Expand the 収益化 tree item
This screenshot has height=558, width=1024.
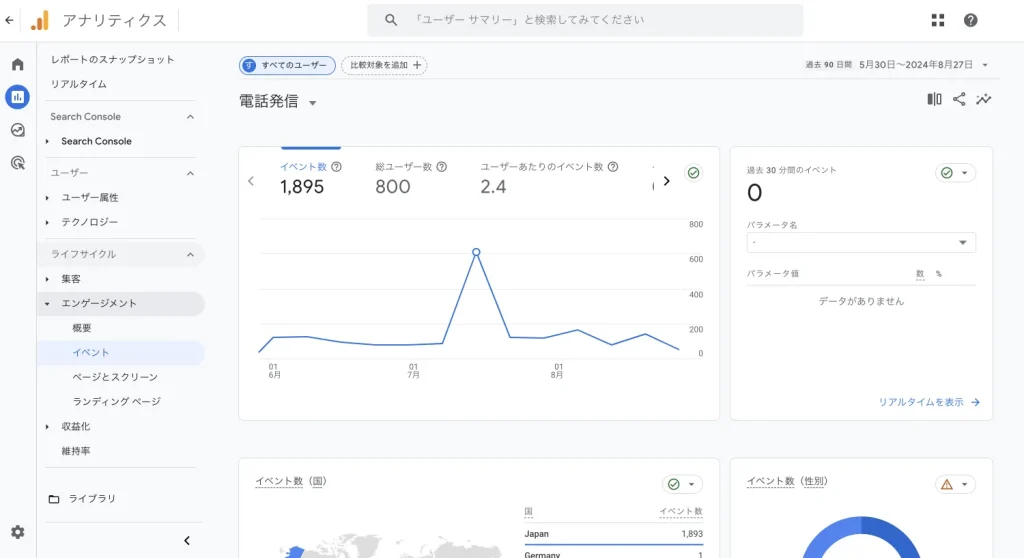click(47, 427)
